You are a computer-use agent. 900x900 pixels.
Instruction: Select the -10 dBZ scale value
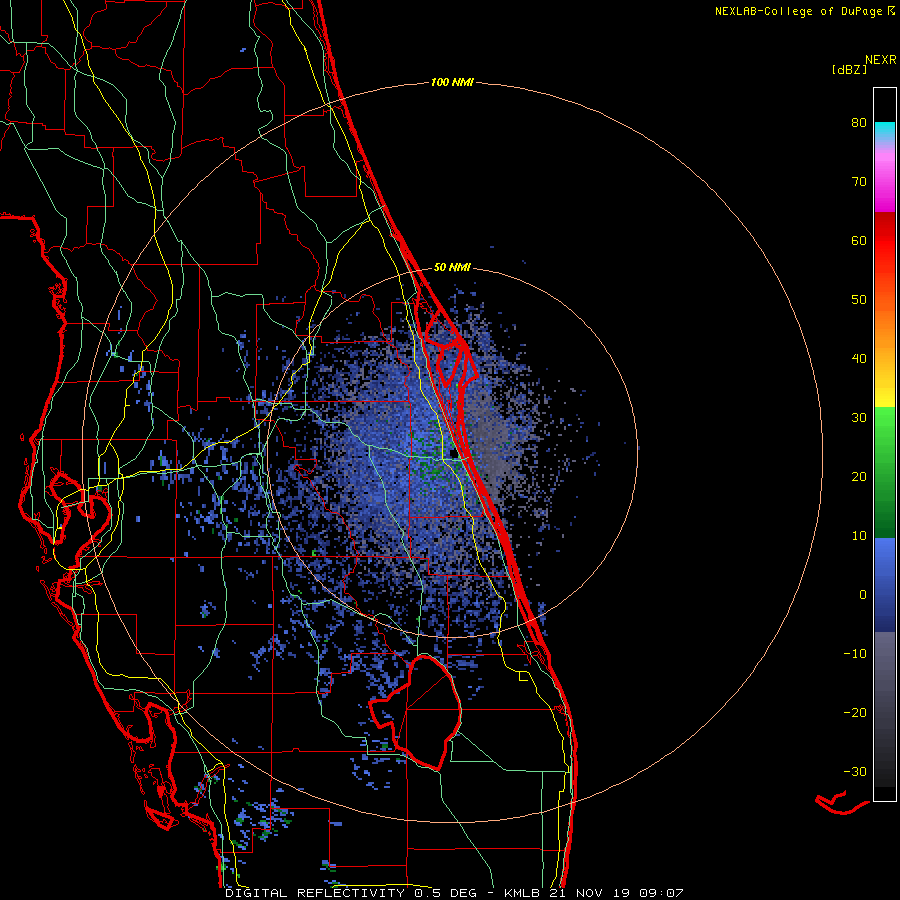click(x=855, y=654)
